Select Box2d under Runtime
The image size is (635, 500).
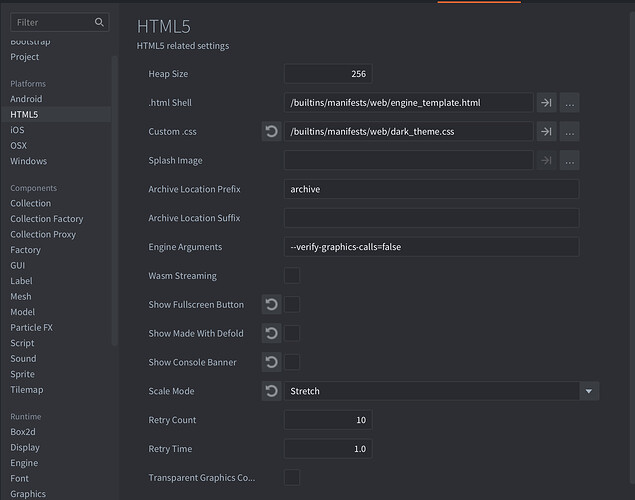24,432
